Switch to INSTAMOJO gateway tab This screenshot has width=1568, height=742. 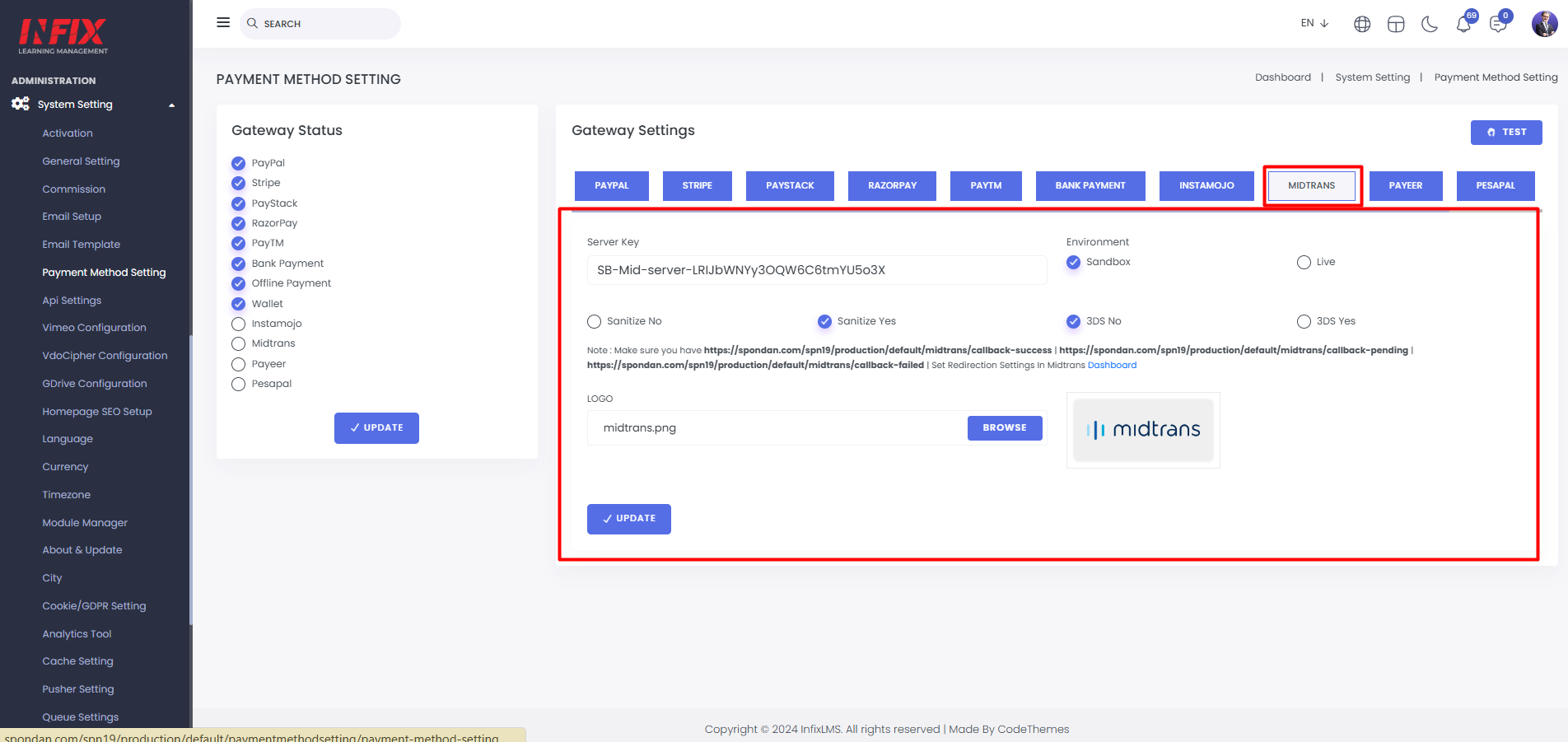tap(1206, 185)
